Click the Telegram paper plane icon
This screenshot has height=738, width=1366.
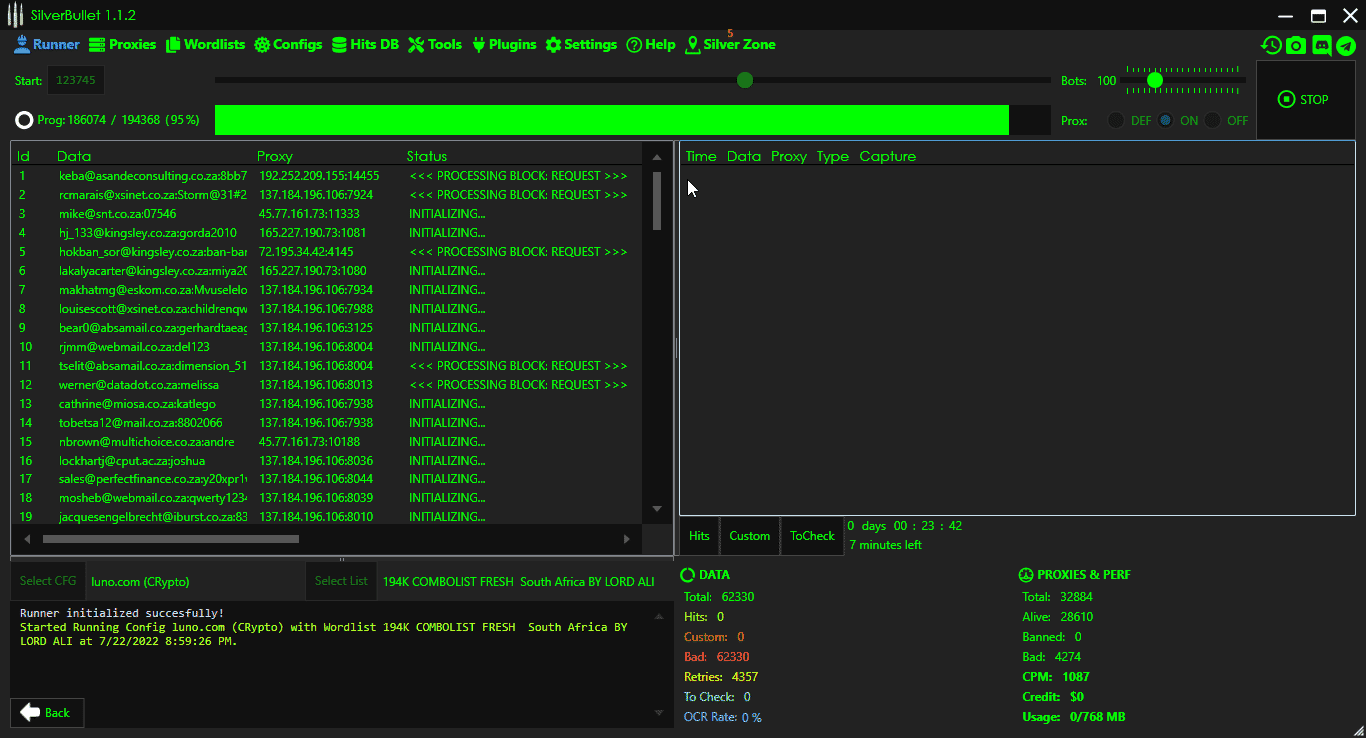tap(1346, 45)
